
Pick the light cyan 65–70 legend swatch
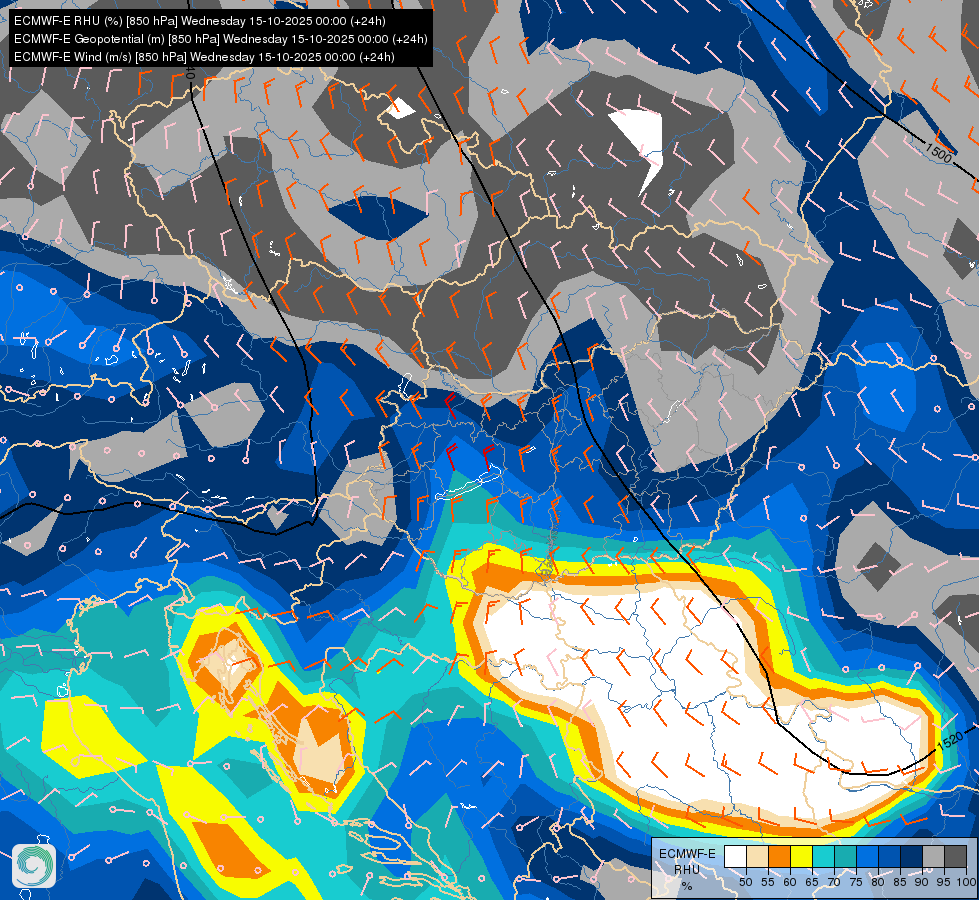coord(824,856)
